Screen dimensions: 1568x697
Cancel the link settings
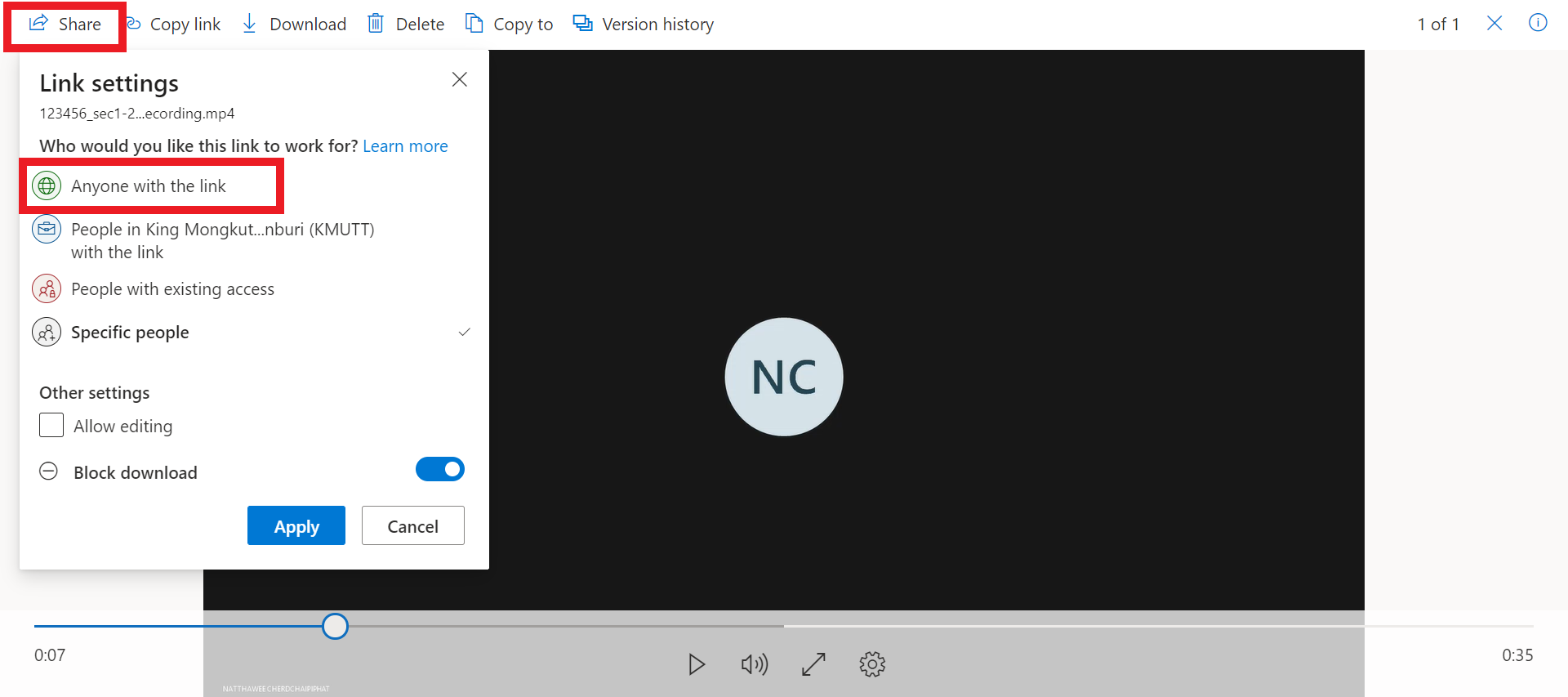click(x=413, y=525)
